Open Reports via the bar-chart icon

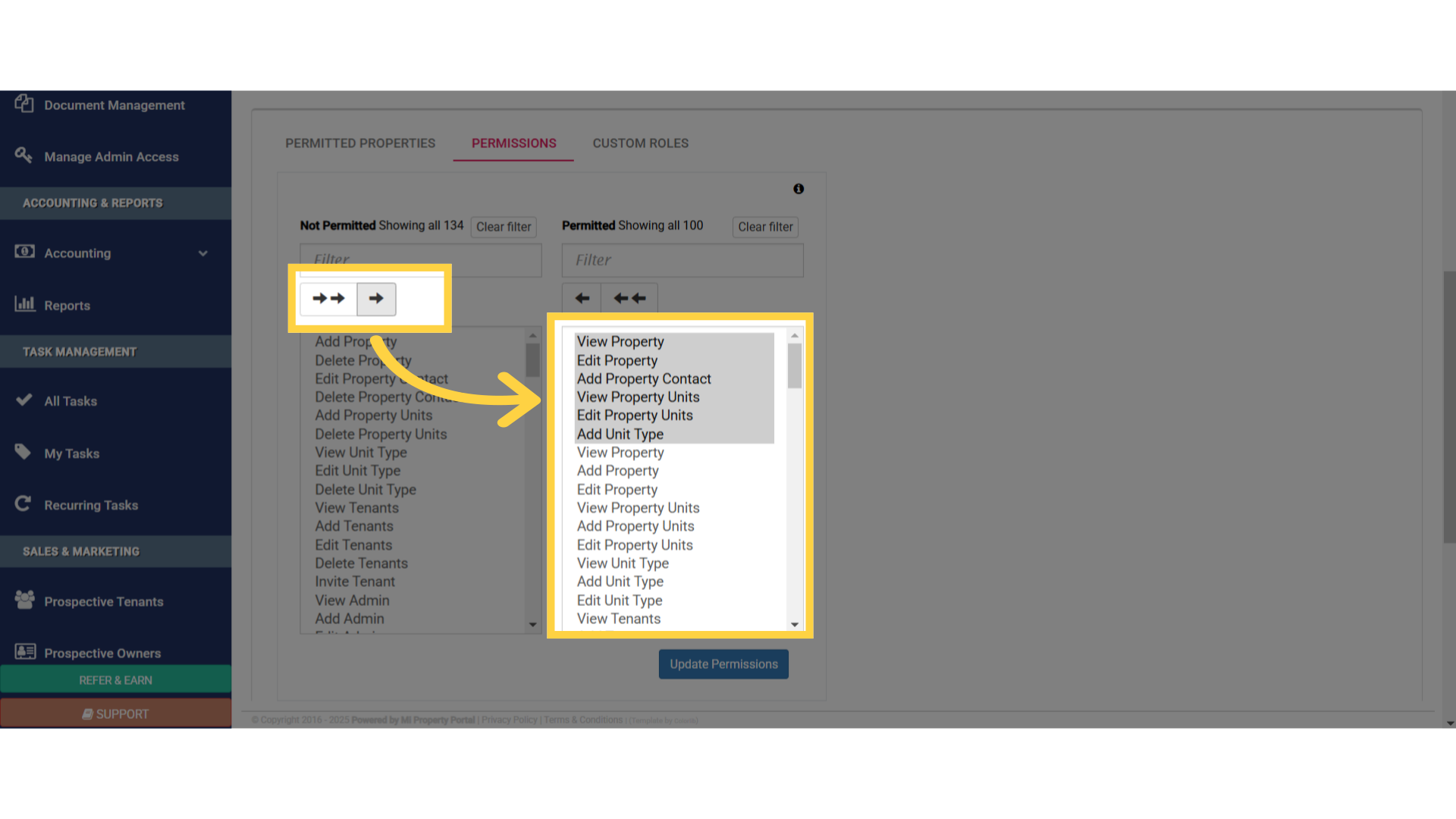pyautogui.click(x=25, y=304)
